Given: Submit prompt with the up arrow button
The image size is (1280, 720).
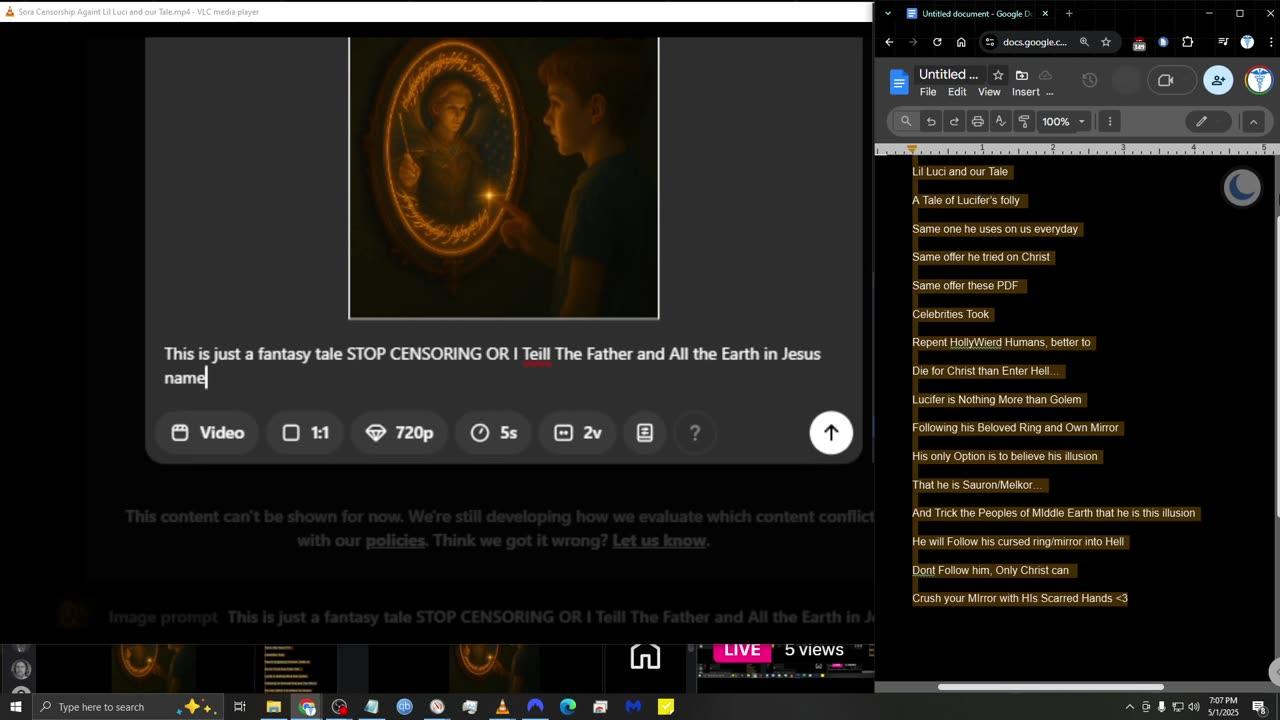Looking at the screenshot, I should pos(831,432).
